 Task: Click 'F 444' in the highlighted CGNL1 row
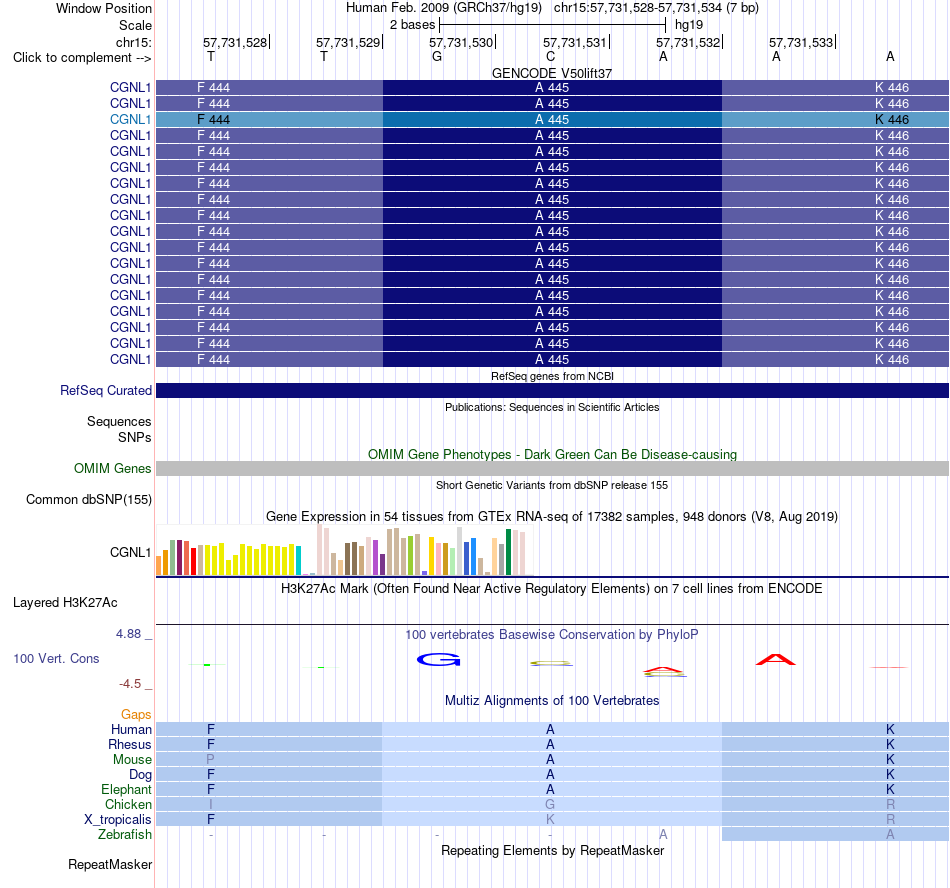tap(213, 119)
